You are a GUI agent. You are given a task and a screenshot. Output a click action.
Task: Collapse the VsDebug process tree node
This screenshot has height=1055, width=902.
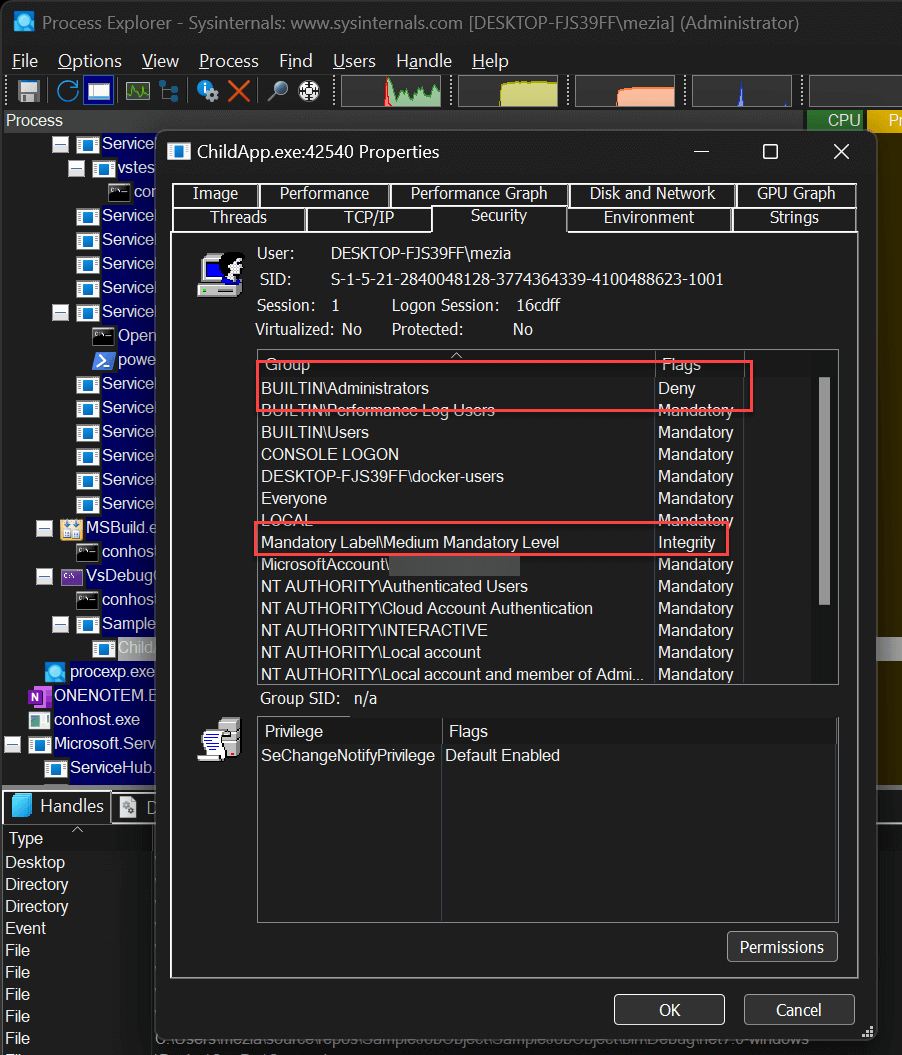pos(44,576)
